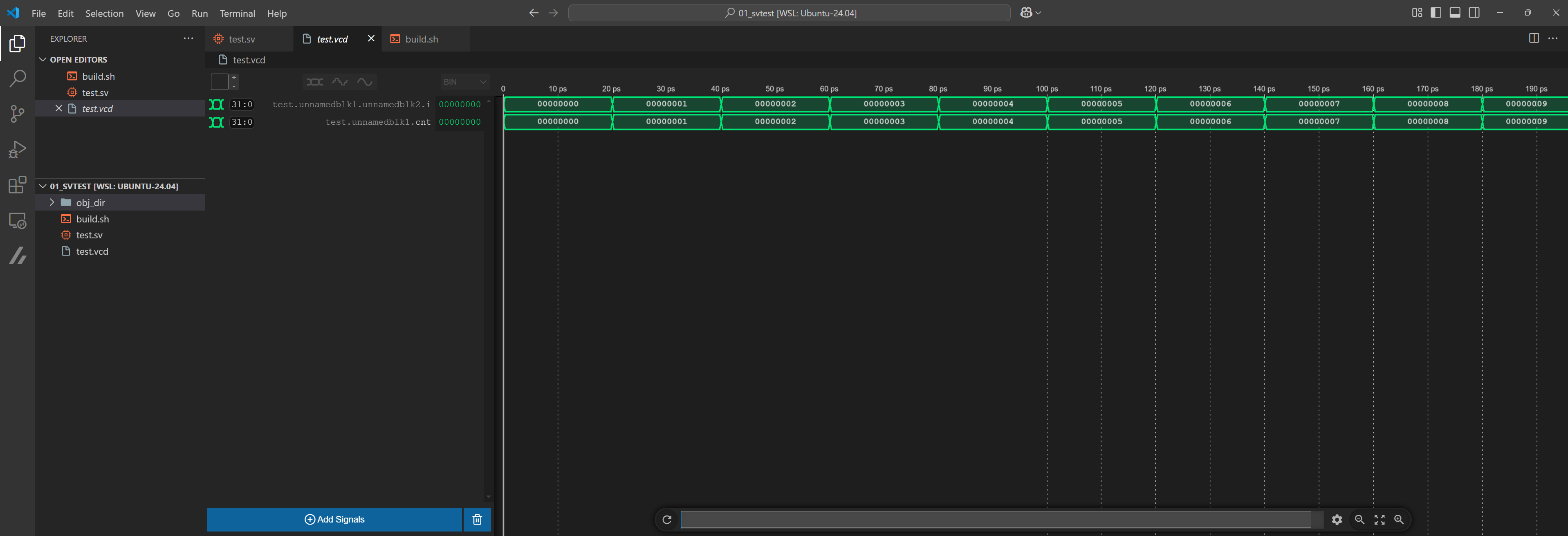The image size is (1568, 536).
Task: Open the BIN radix format dropdown
Action: [x=465, y=81]
